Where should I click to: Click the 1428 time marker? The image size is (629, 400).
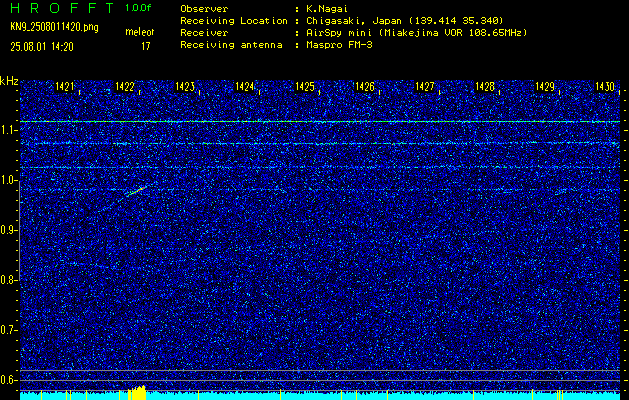(485, 86)
